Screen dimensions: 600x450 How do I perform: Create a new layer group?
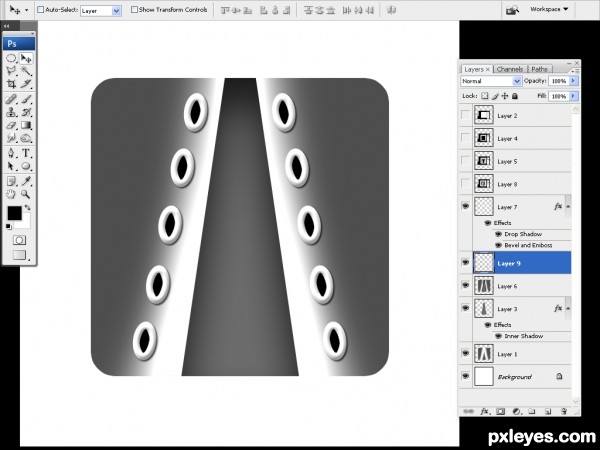pyautogui.click(x=532, y=411)
